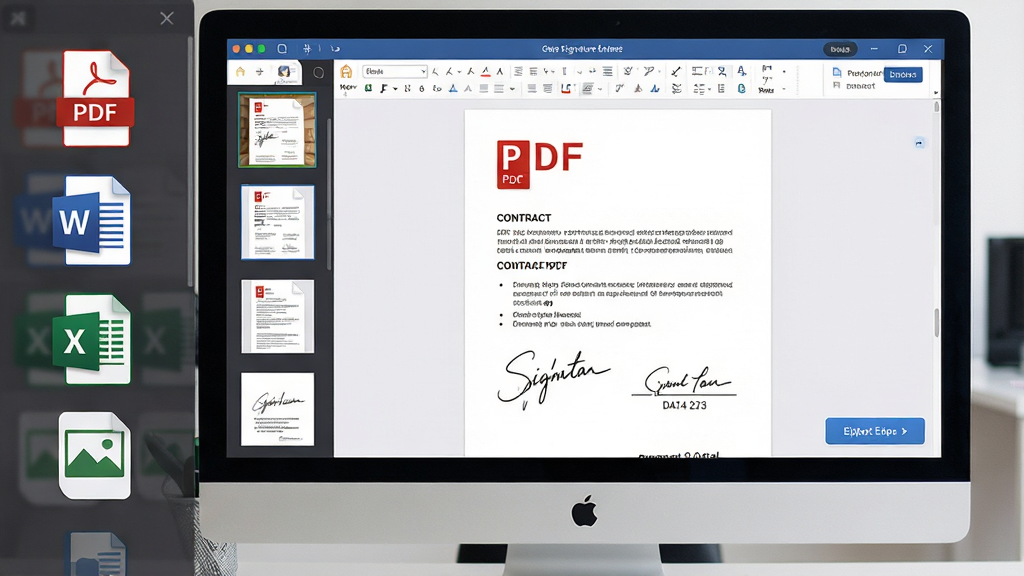Click the blue page icon near right ribbon

837,72
